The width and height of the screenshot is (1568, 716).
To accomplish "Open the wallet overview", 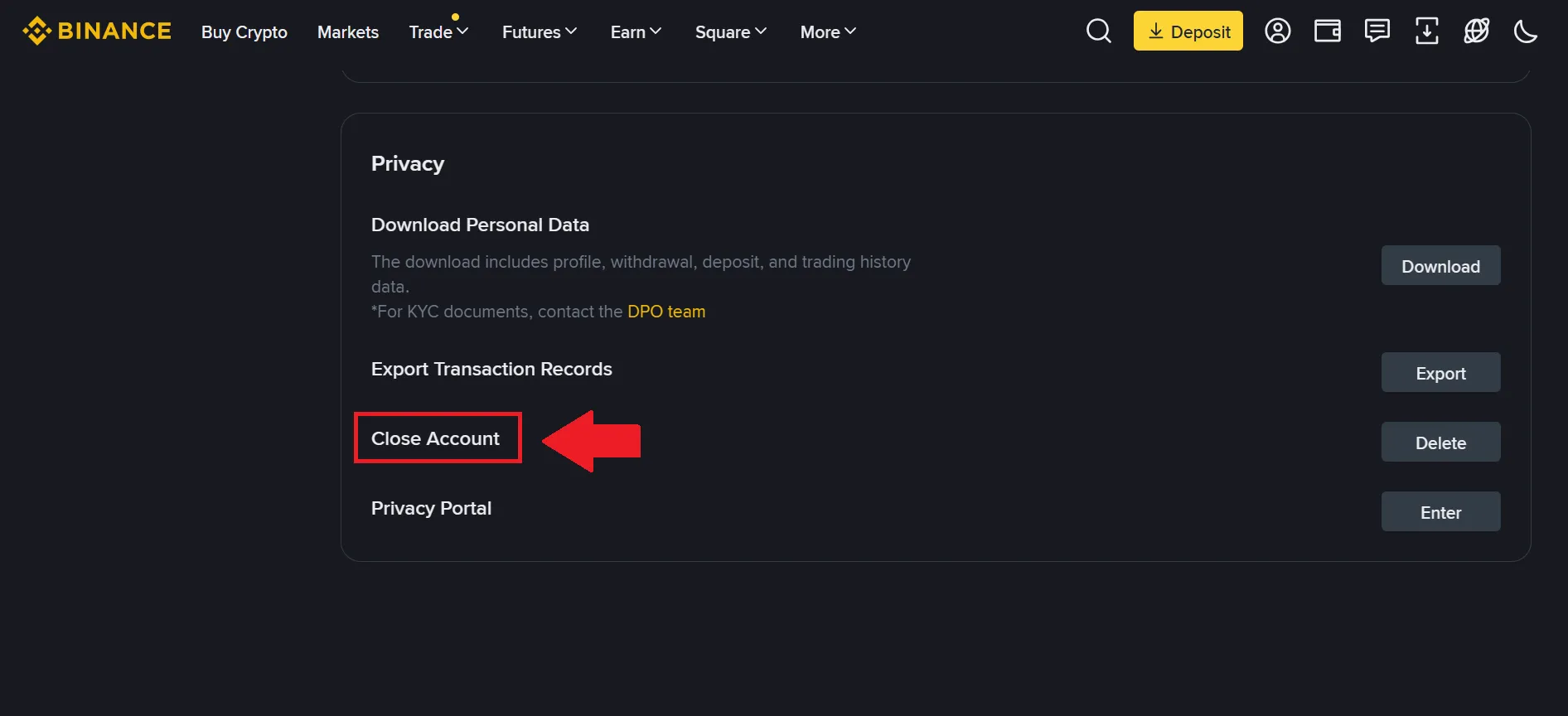I will coord(1327,31).
